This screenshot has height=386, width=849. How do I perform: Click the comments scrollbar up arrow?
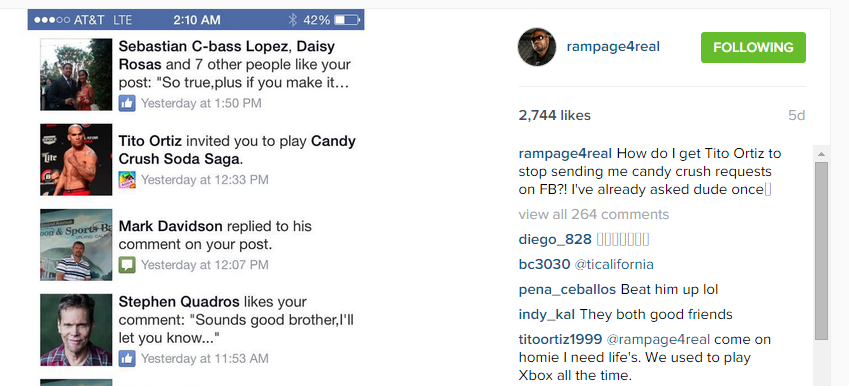[821, 154]
